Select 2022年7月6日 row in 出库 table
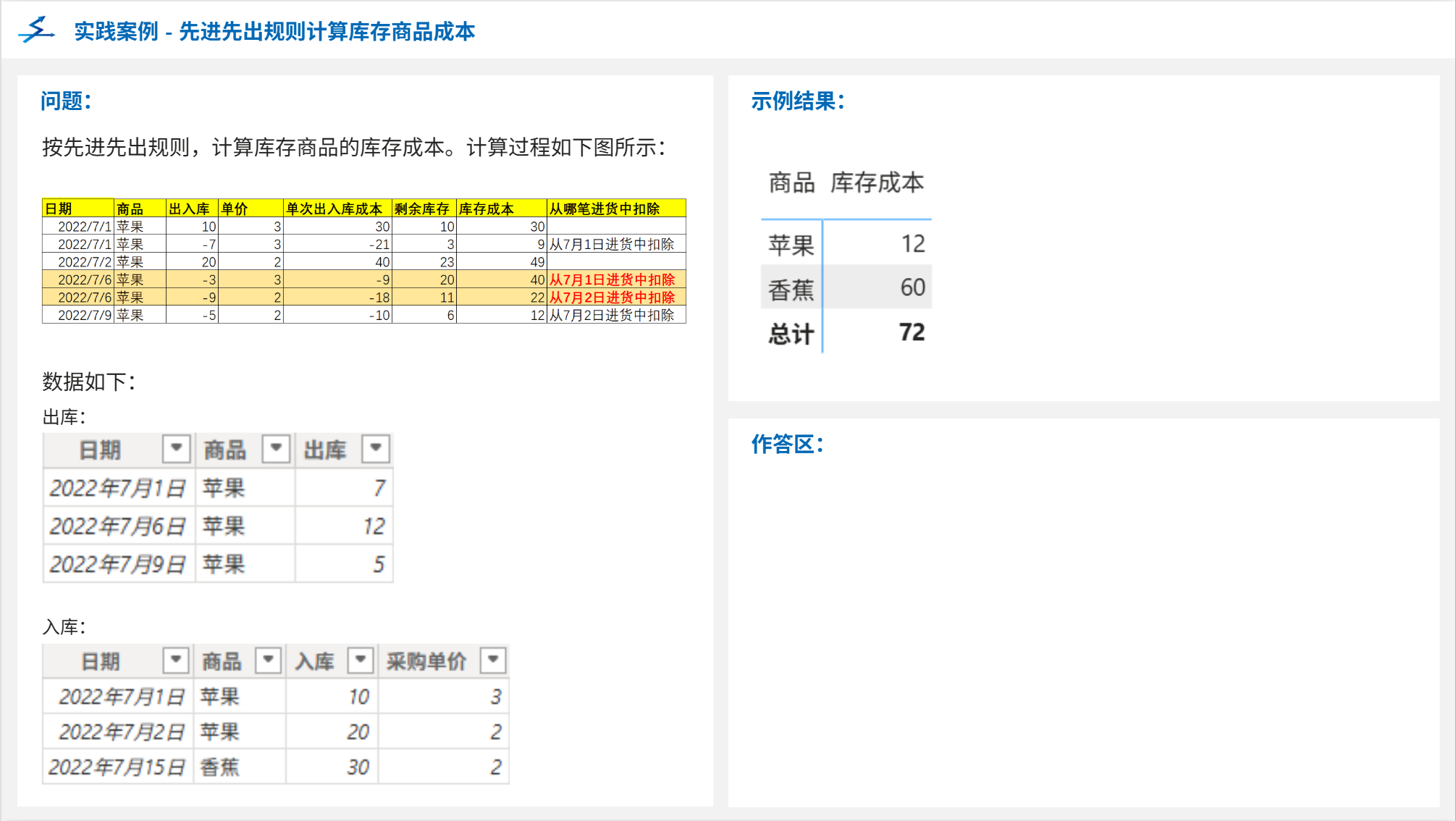 (117, 526)
